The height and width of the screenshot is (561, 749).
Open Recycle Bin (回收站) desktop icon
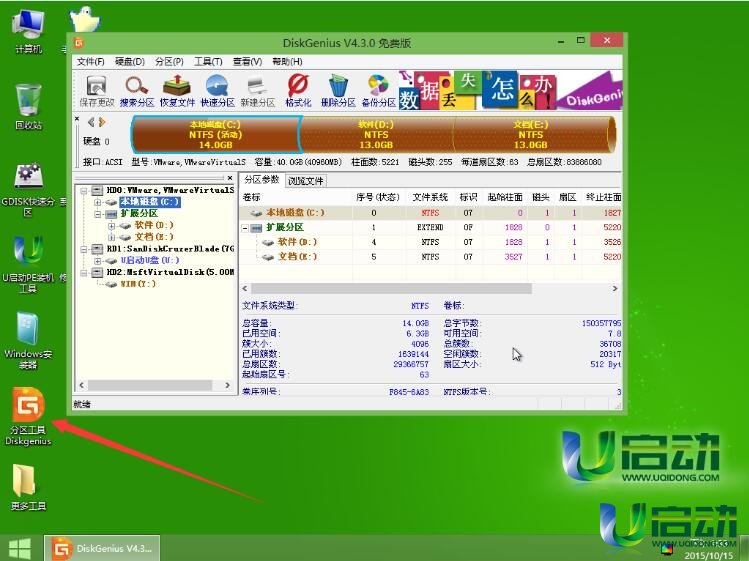[28, 106]
